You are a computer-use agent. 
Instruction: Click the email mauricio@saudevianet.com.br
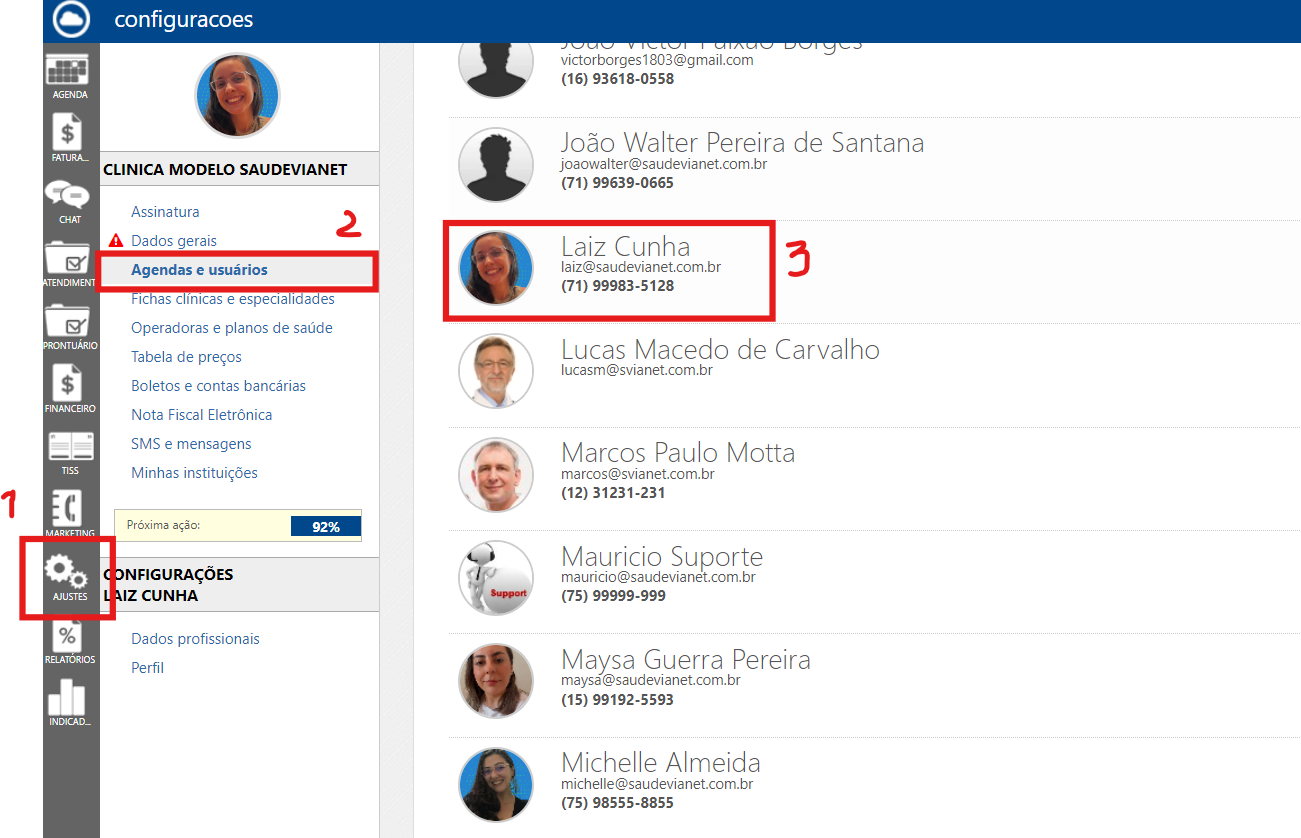[x=658, y=577]
